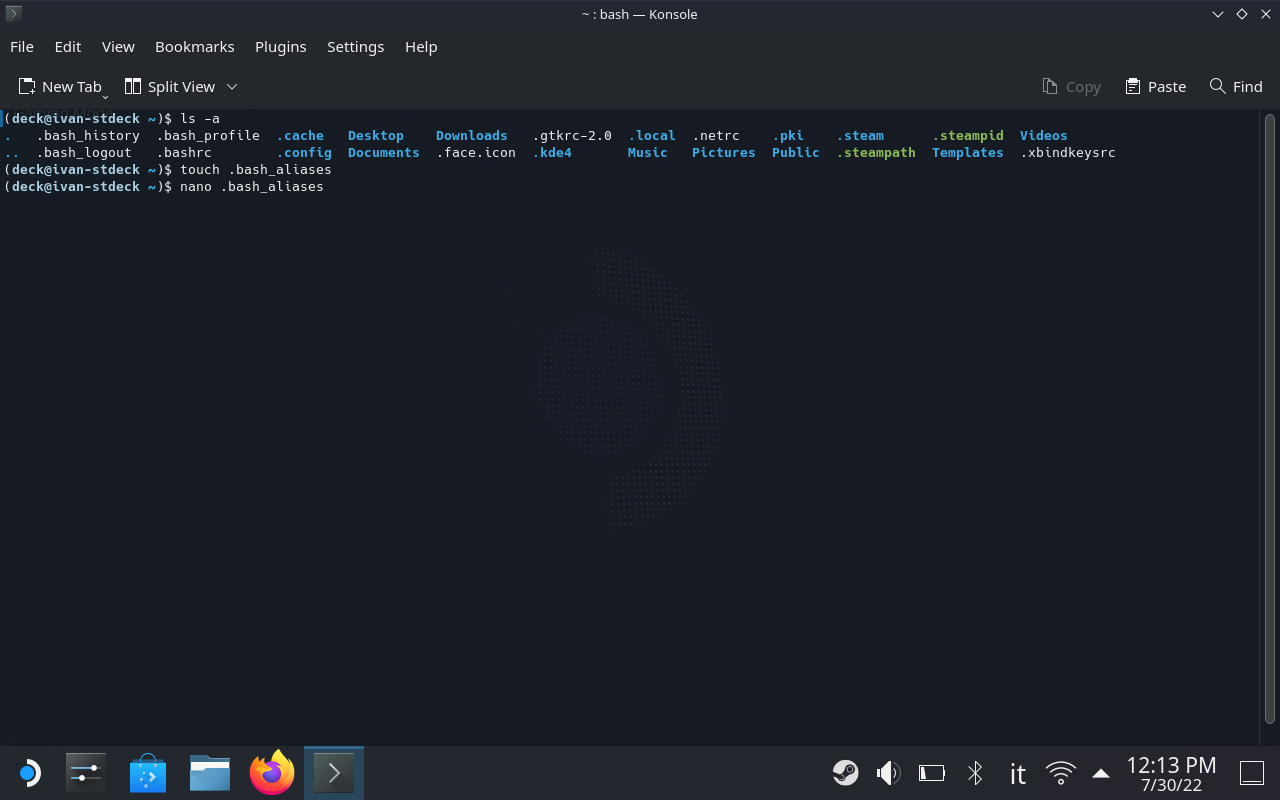Click the Steam icon in the system tray
The image size is (1280, 800).
(x=845, y=772)
